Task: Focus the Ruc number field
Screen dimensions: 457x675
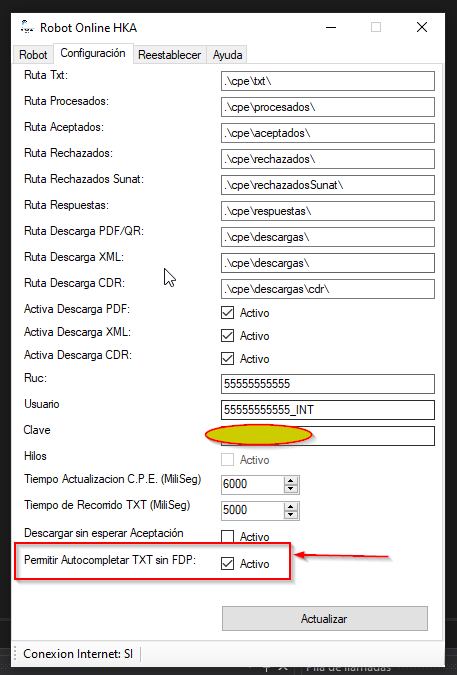Action: pyautogui.click(x=328, y=384)
